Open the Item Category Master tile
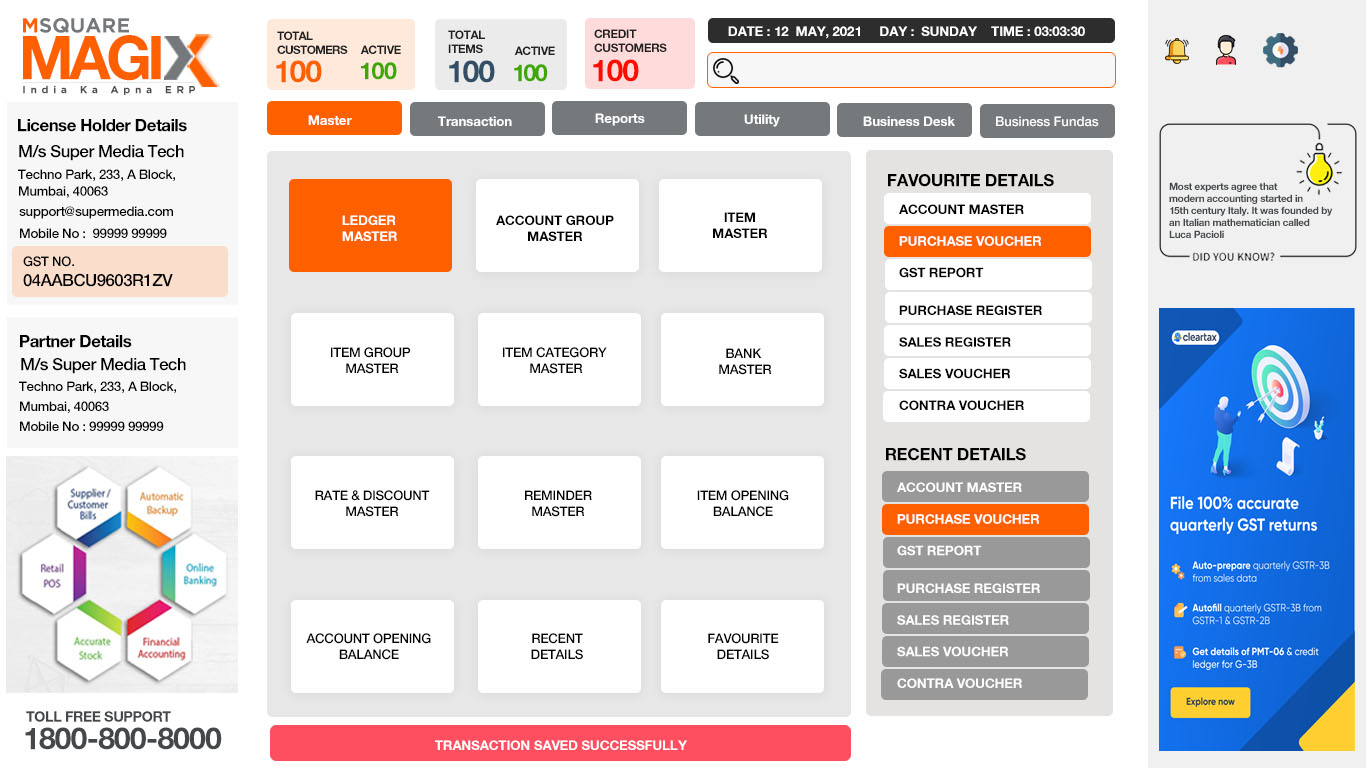The height and width of the screenshot is (768, 1366). point(559,360)
